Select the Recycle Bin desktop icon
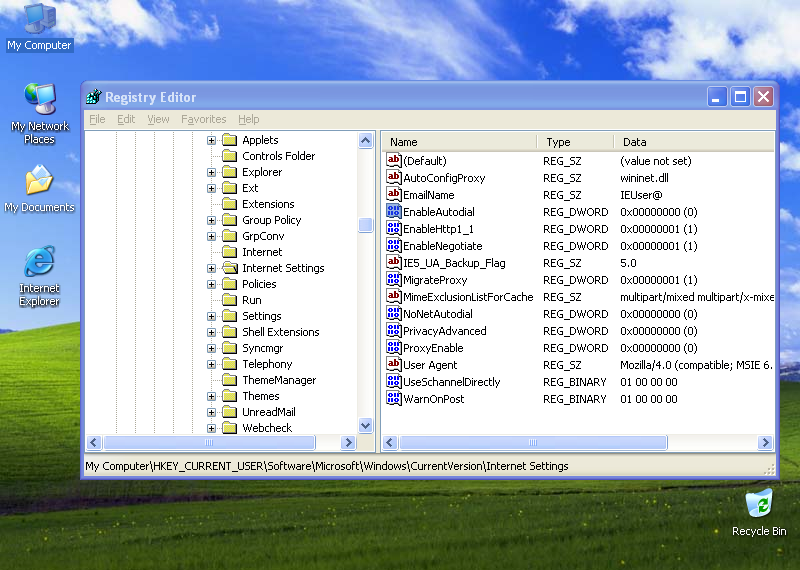Viewport: 800px width, 570px height. (759, 513)
